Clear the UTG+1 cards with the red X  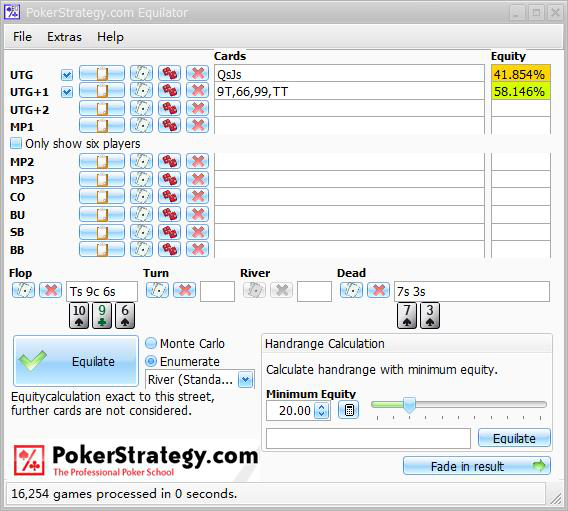[x=197, y=91]
